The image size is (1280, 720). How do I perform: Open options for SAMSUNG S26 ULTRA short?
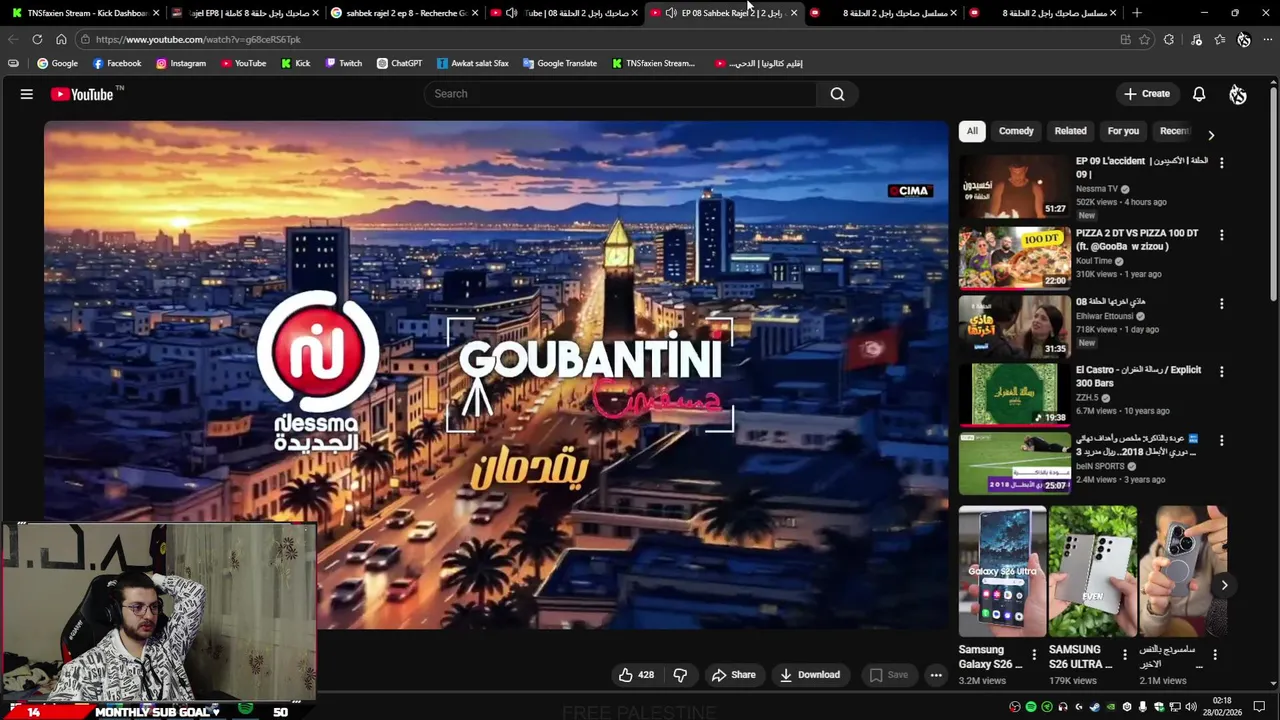click(1124, 655)
